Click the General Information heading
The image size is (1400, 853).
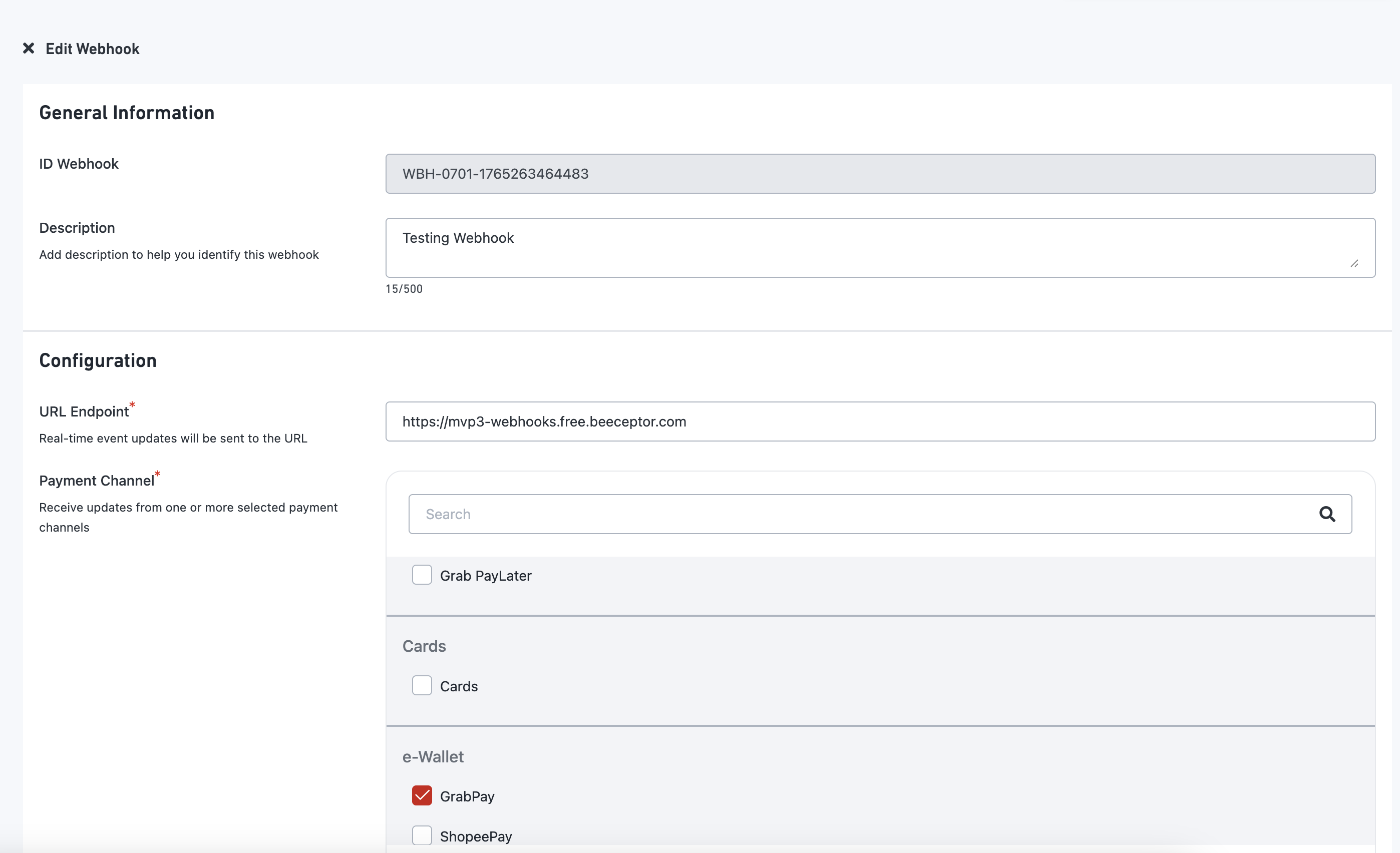click(127, 113)
